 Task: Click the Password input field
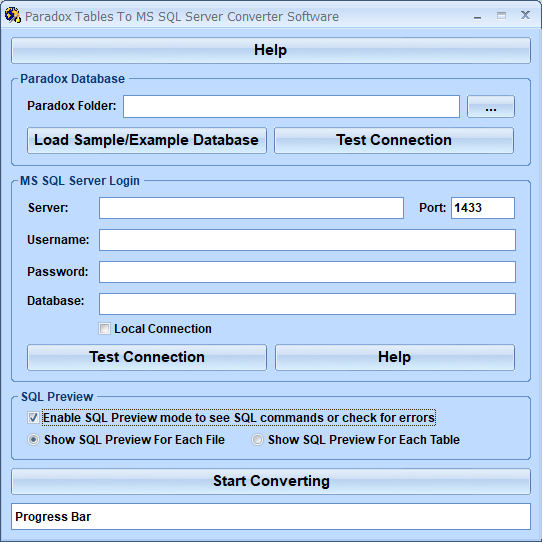(x=307, y=272)
